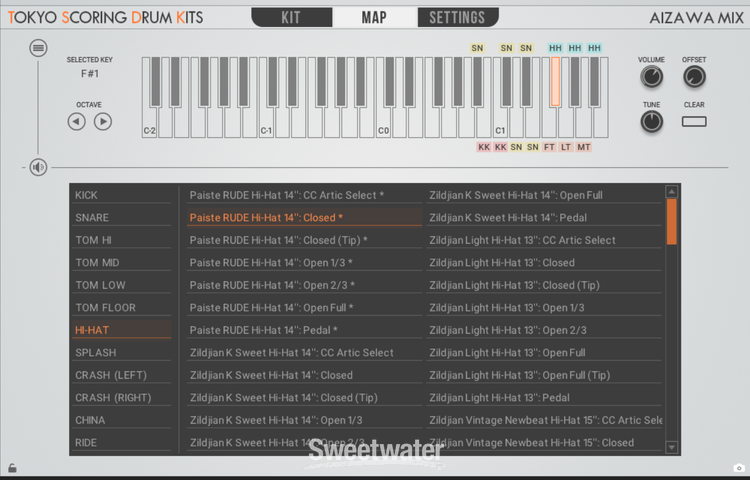This screenshot has height=480, width=750.
Task: Select the SNARE category
Action: pos(121,218)
